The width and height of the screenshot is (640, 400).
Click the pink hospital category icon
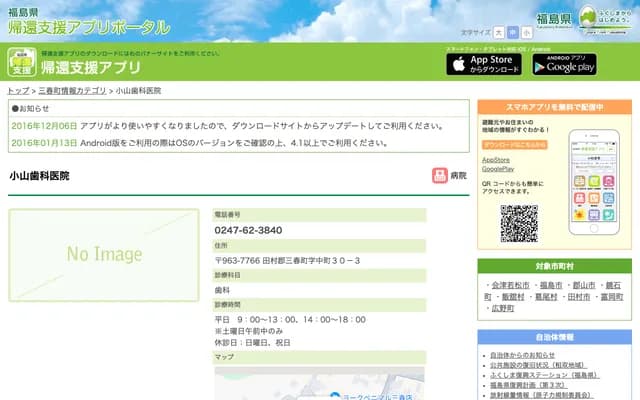(439, 175)
